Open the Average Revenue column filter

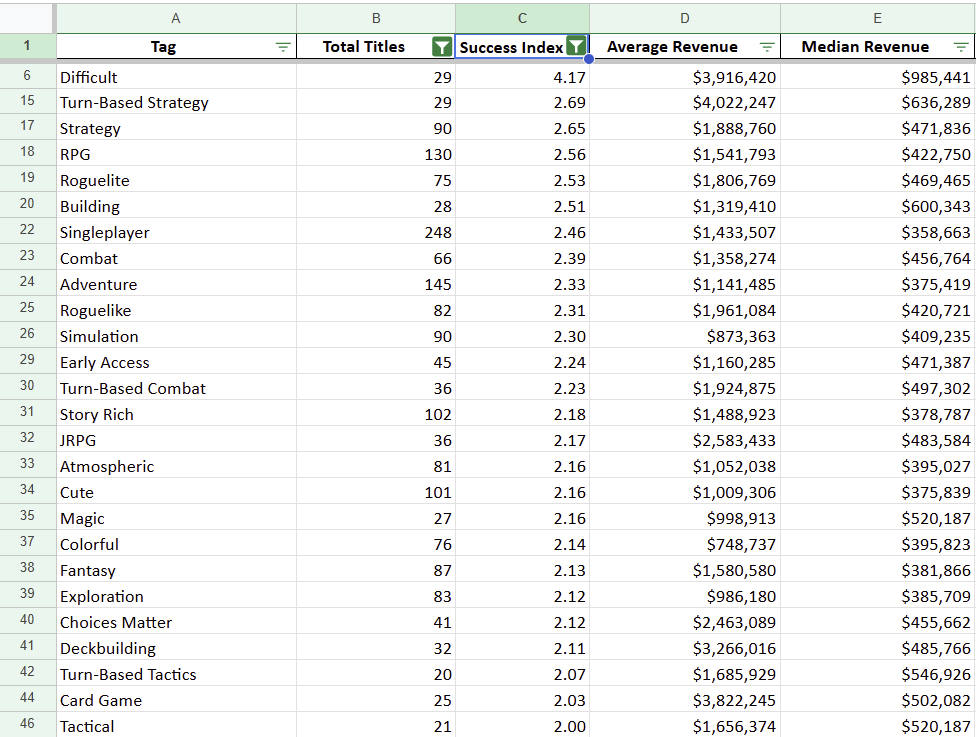point(767,47)
